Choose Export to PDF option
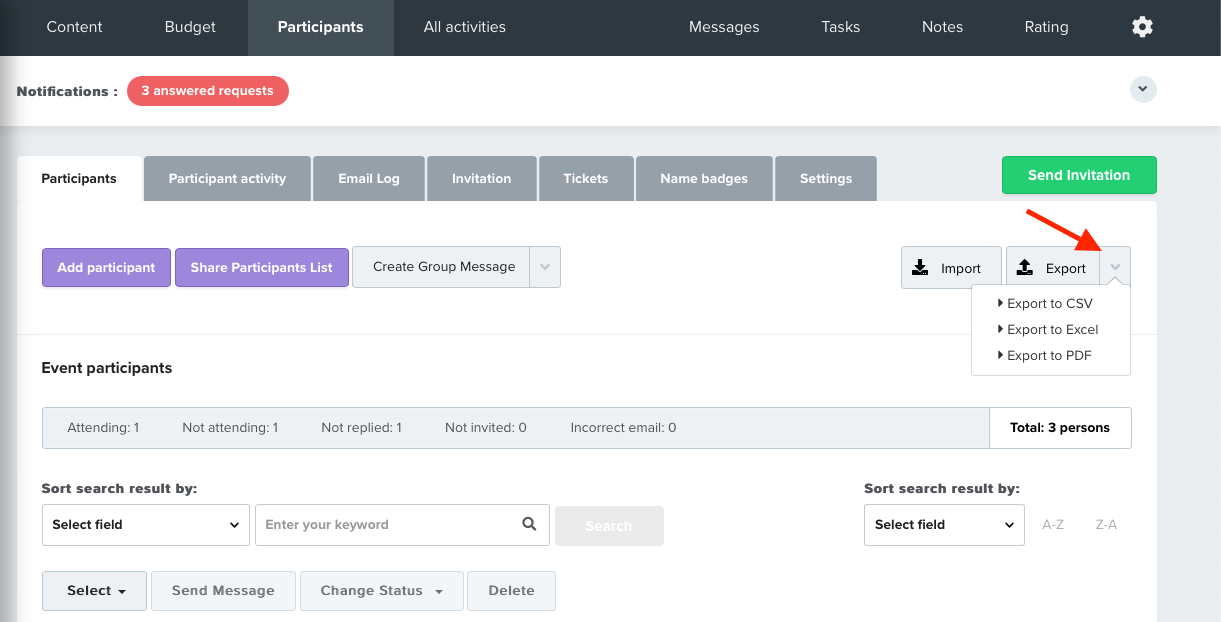 pyautogui.click(x=1049, y=356)
